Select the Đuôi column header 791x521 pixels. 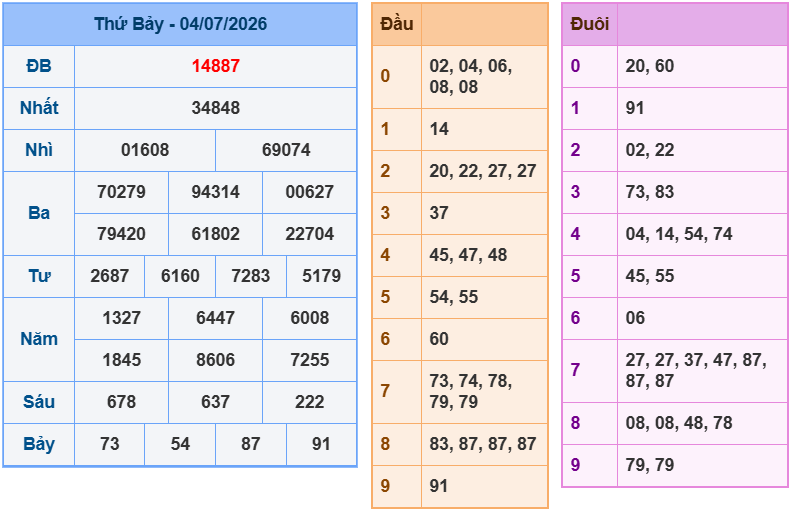(589, 24)
